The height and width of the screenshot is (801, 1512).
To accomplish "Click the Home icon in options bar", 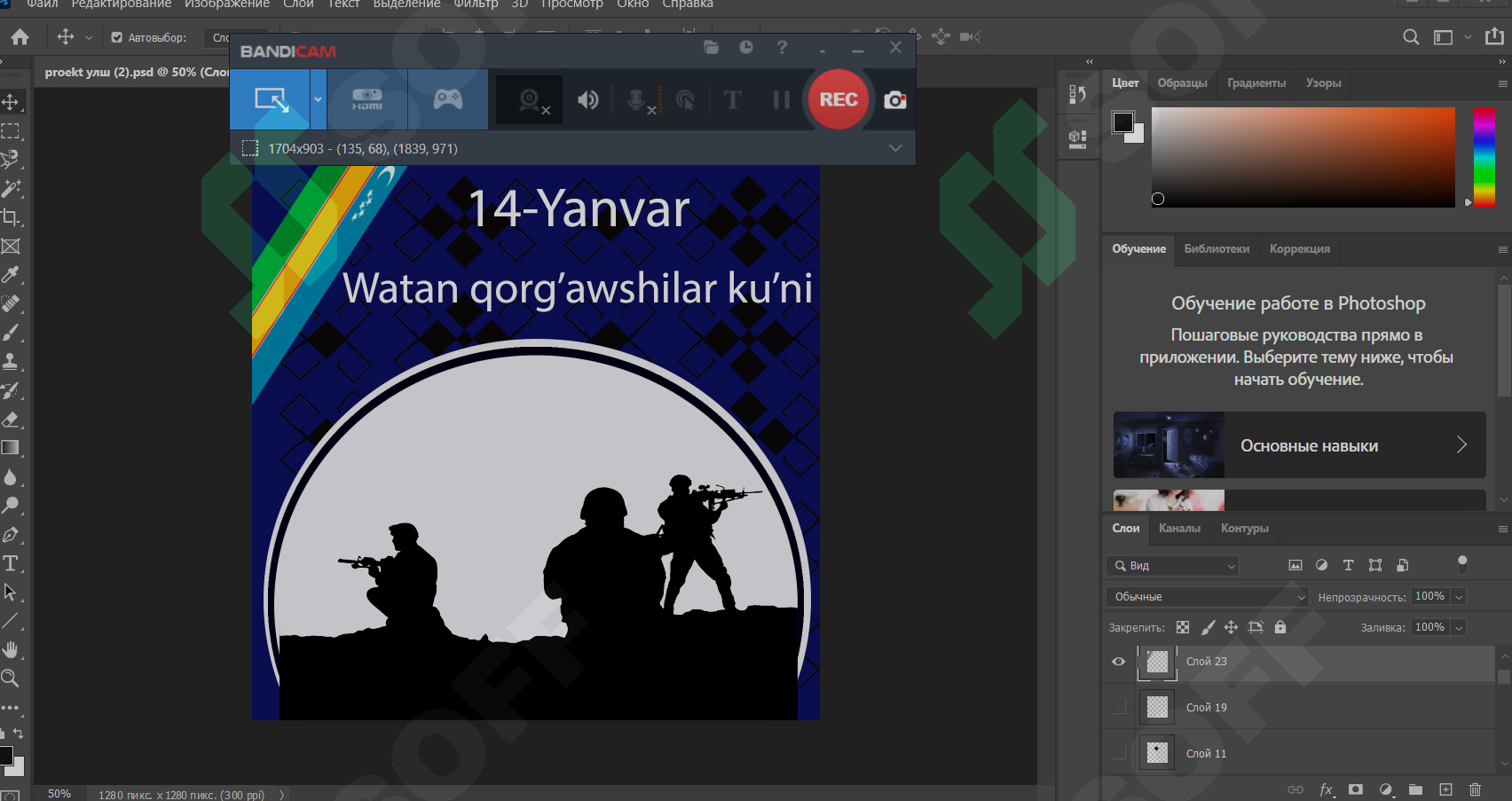I will [20, 37].
